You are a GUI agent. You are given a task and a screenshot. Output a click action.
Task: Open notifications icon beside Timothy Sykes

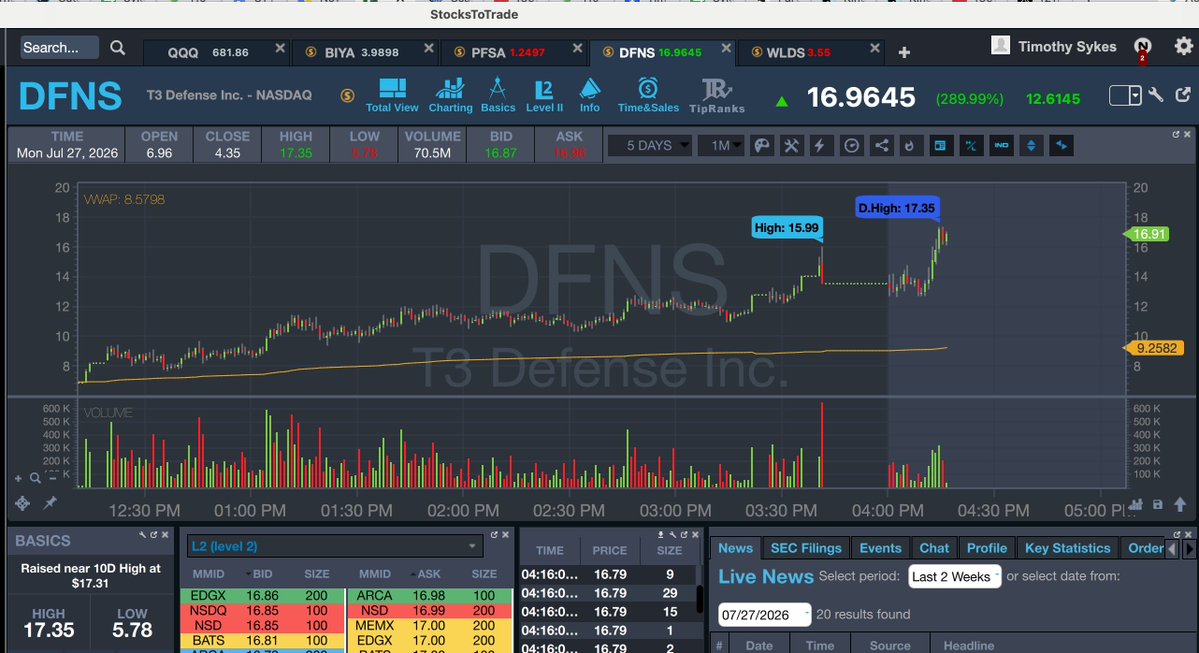(x=1142, y=47)
